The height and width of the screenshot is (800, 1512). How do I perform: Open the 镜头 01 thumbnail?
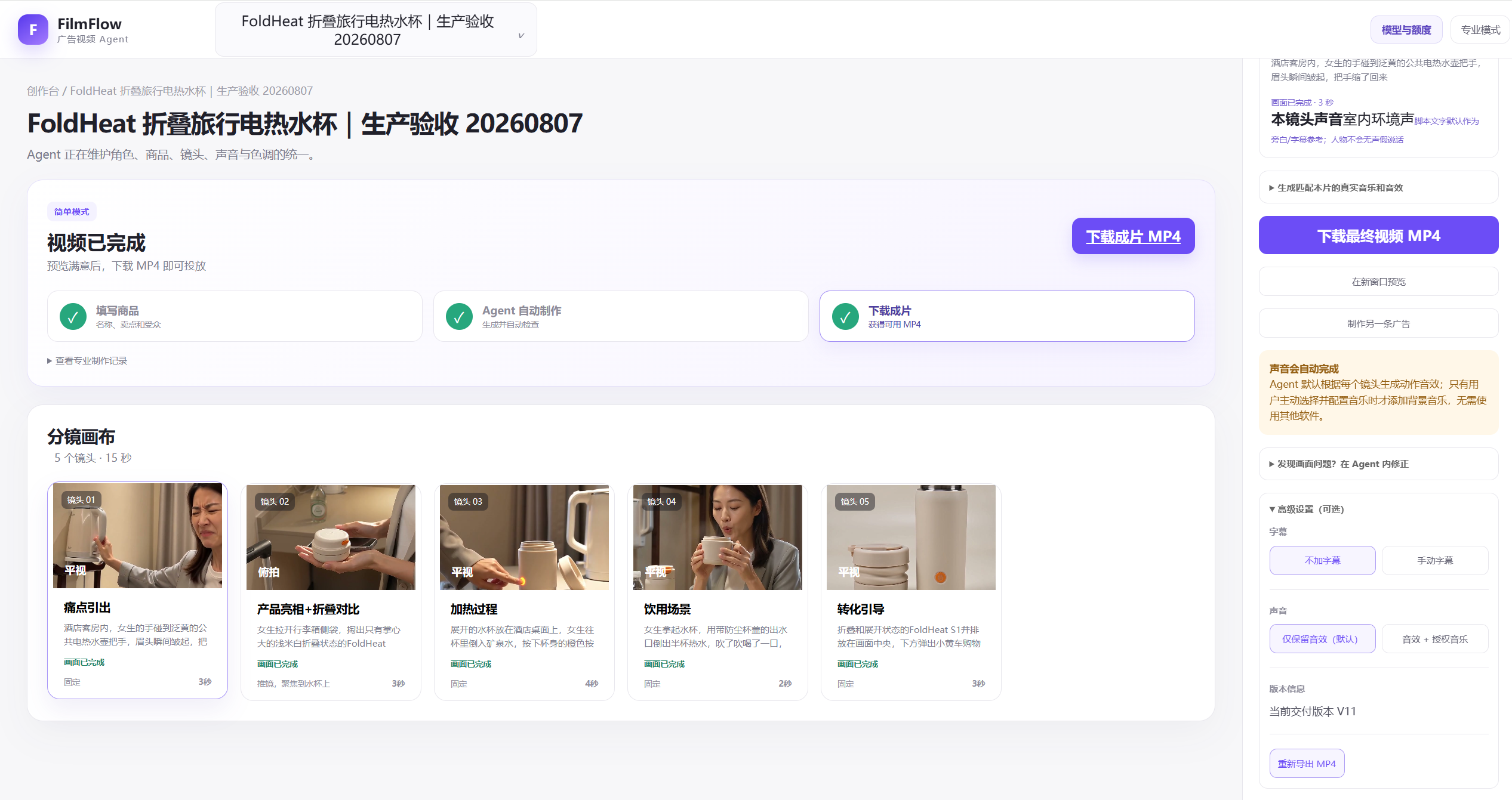tap(137, 536)
